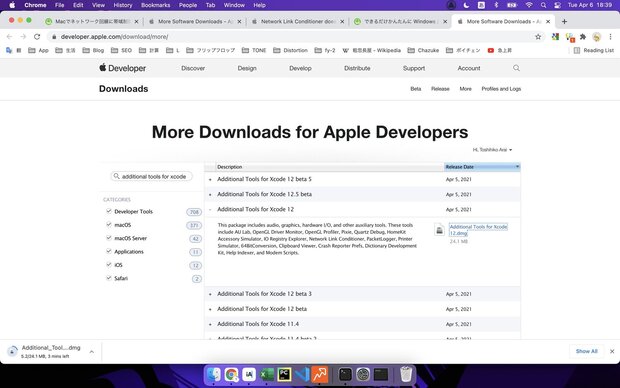Screen dimensions: 620x388
Task: Open Chrome's three-dot menu
Action: click(x=610, y=37)
